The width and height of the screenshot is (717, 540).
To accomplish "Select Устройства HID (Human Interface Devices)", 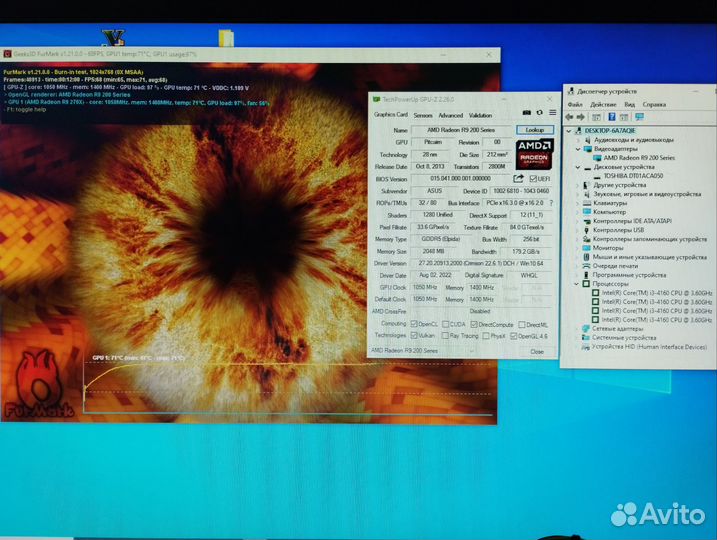I will click(649, 347).
